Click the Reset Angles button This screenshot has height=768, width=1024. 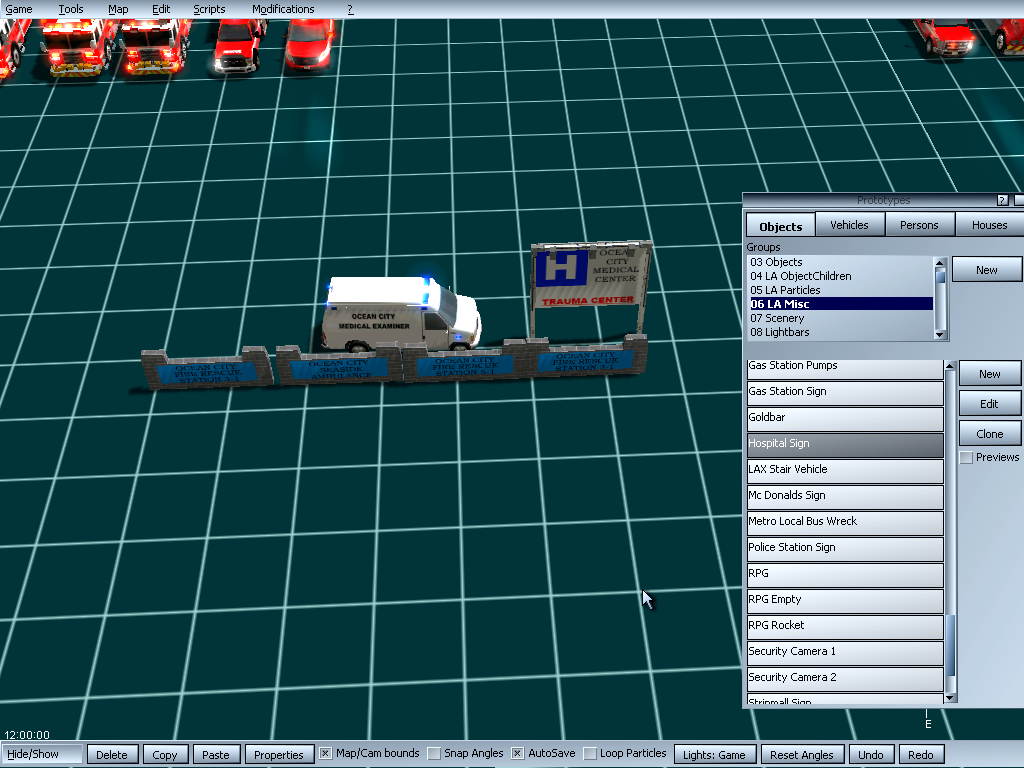click(x=801, y=754)
